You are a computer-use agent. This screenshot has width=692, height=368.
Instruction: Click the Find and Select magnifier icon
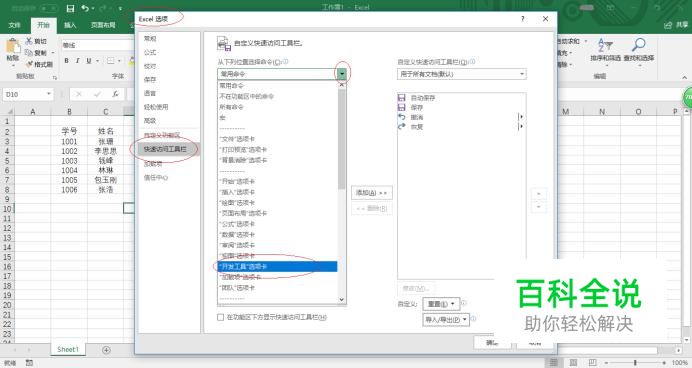tap(639, 45)
